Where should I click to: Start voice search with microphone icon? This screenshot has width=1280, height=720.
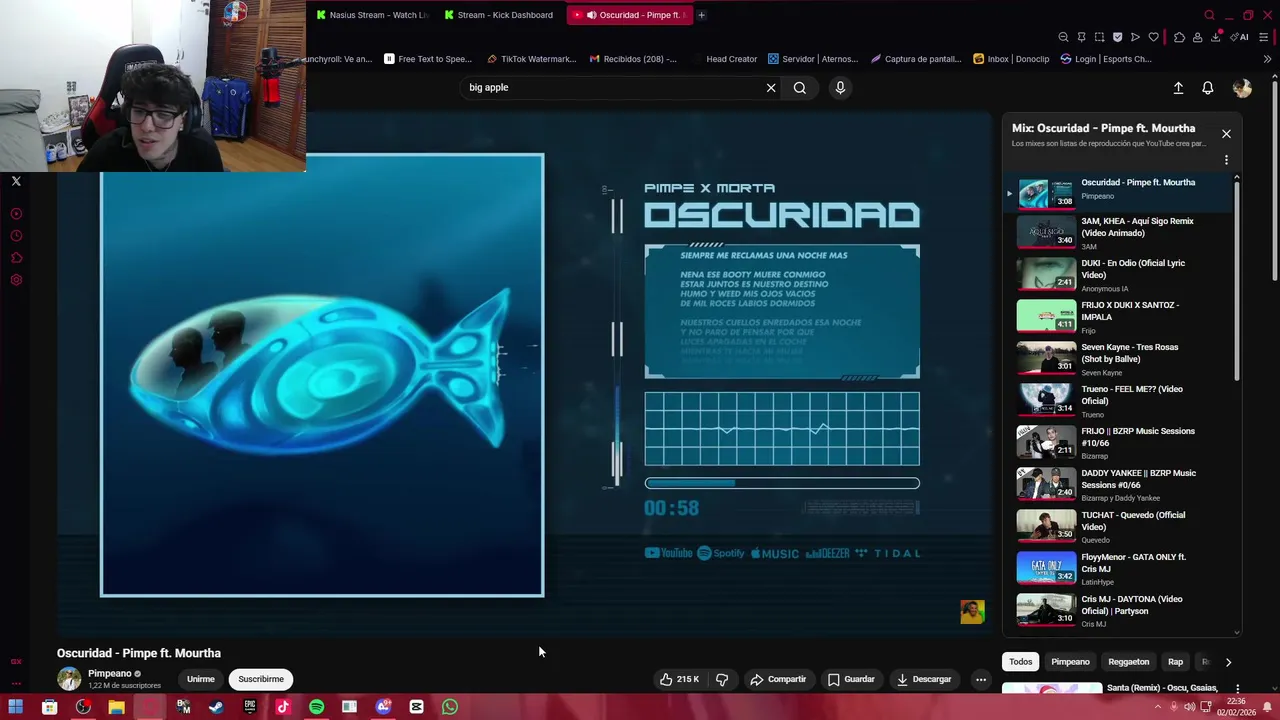point(840,88)
